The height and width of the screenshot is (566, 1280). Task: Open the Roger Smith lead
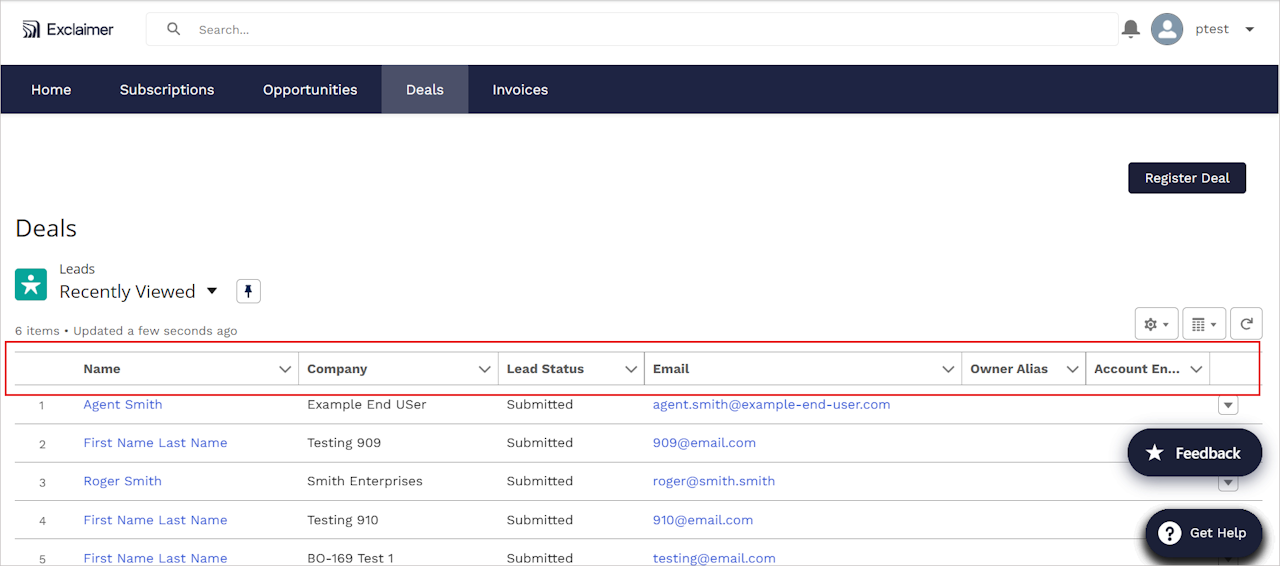(123, 481)
